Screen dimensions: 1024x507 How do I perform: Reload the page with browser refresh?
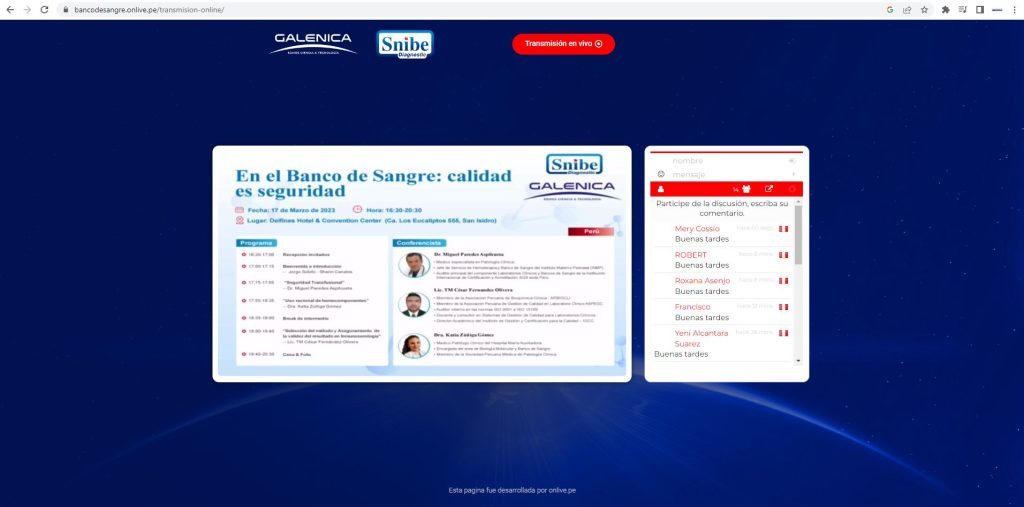pos(44,9)
